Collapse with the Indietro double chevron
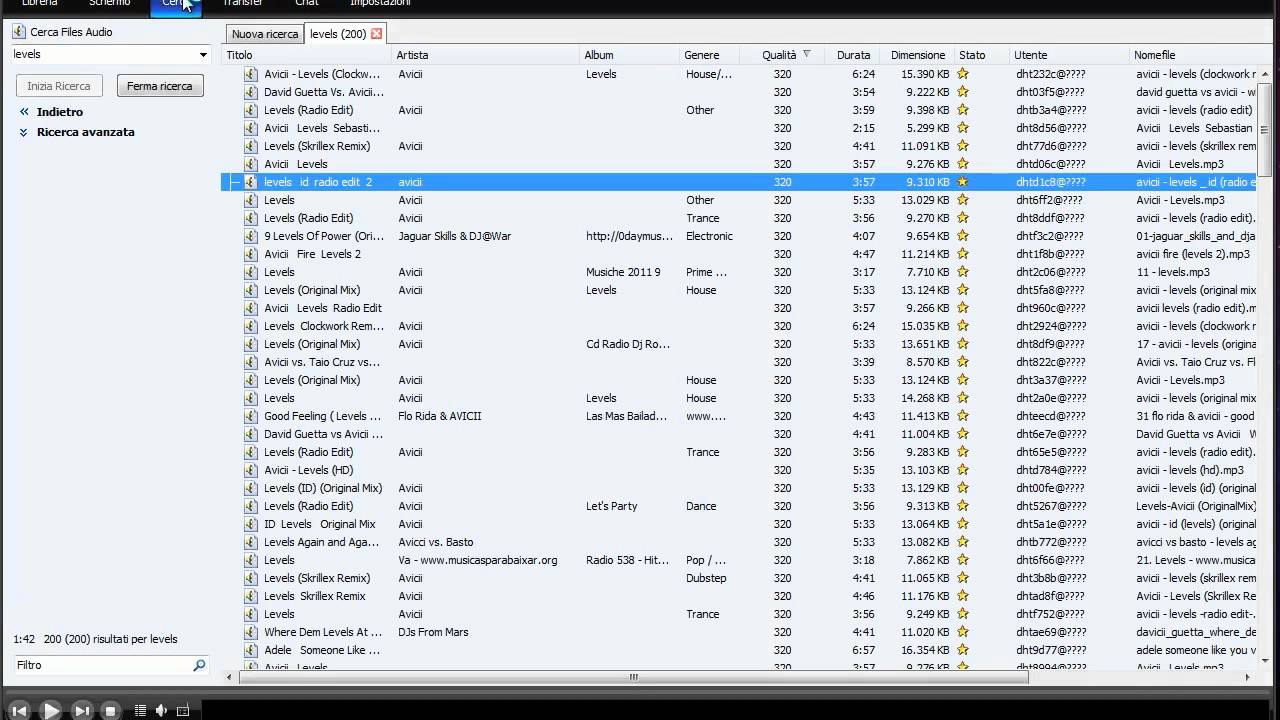The image size is (1280, 720). [x=24, y=112]
